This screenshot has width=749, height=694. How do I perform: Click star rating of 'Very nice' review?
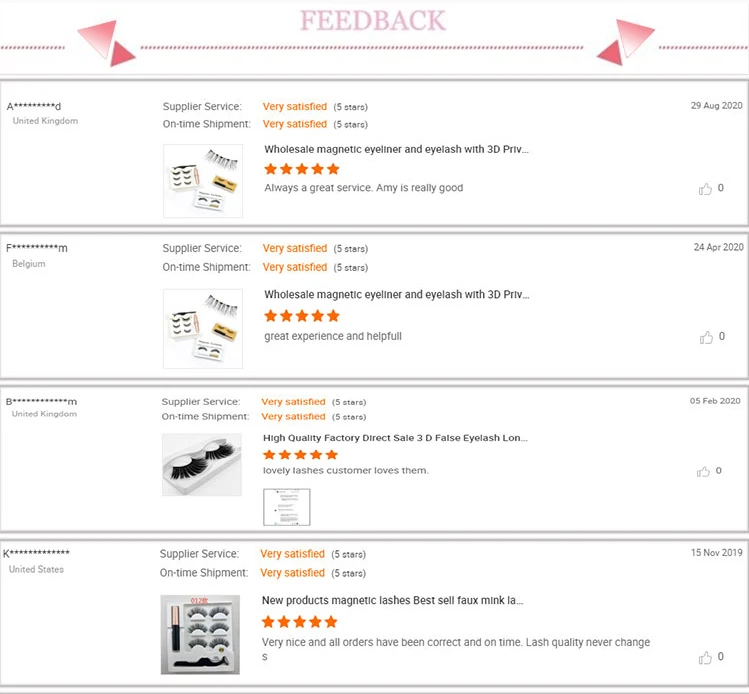[299, 622]
